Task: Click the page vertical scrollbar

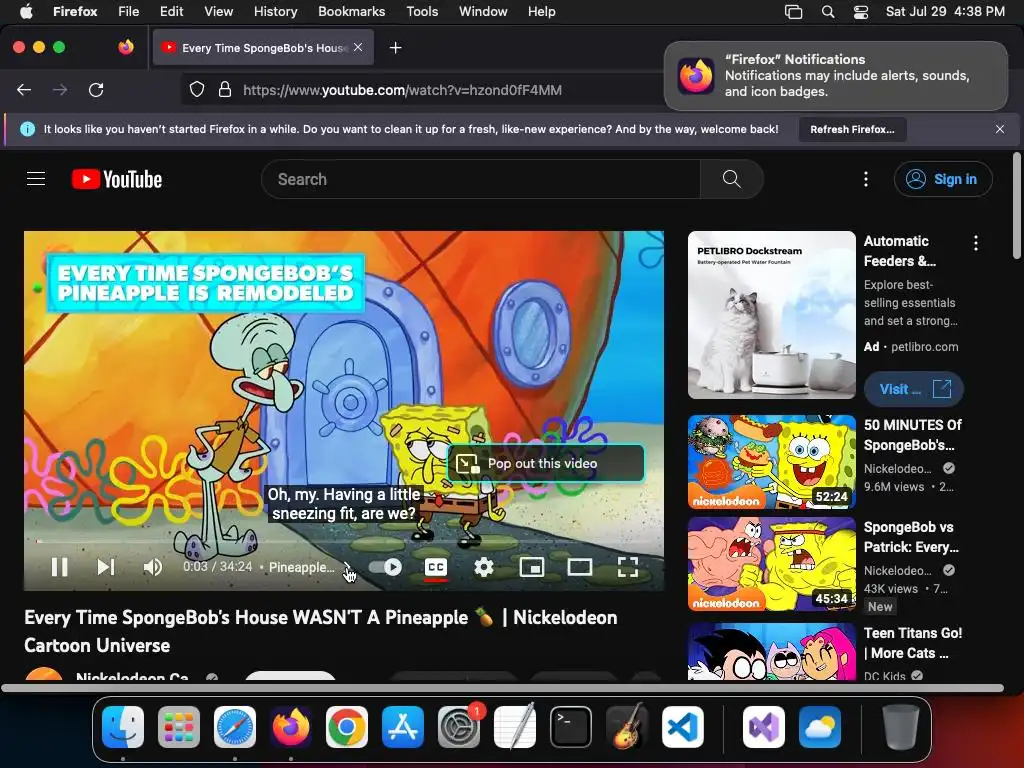Action: point(1016,206)
